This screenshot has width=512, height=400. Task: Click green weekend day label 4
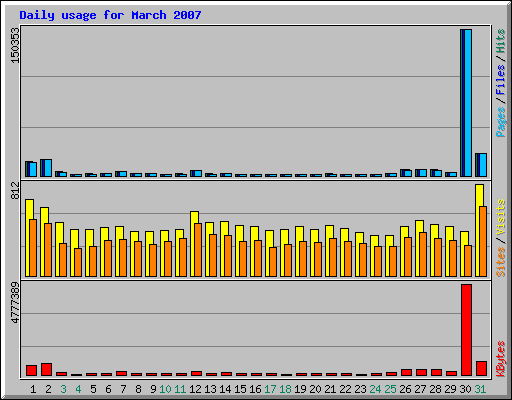(x=78, y=389)
